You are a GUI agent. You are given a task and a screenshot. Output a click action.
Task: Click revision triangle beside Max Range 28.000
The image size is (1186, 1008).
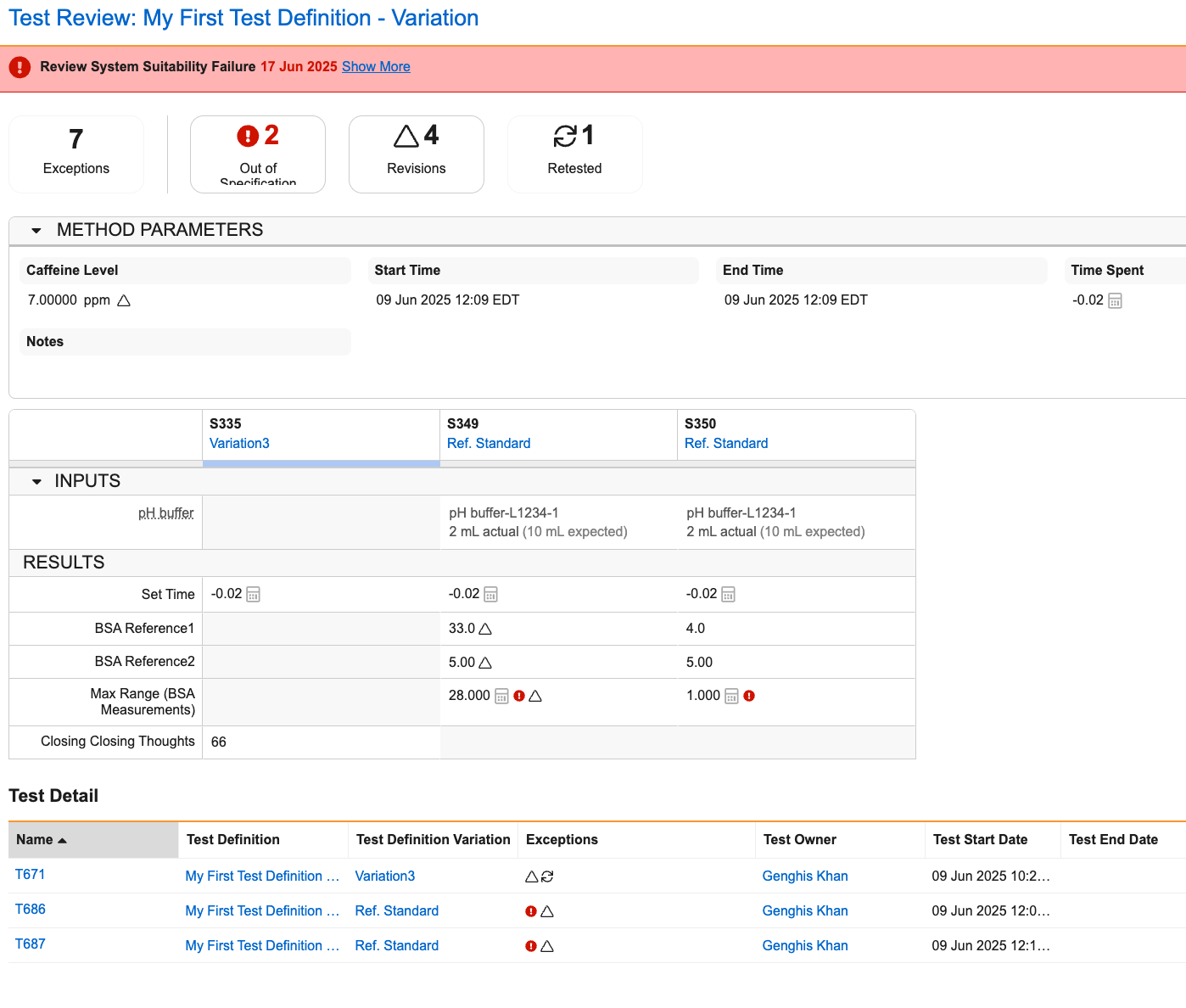[535, 696]
